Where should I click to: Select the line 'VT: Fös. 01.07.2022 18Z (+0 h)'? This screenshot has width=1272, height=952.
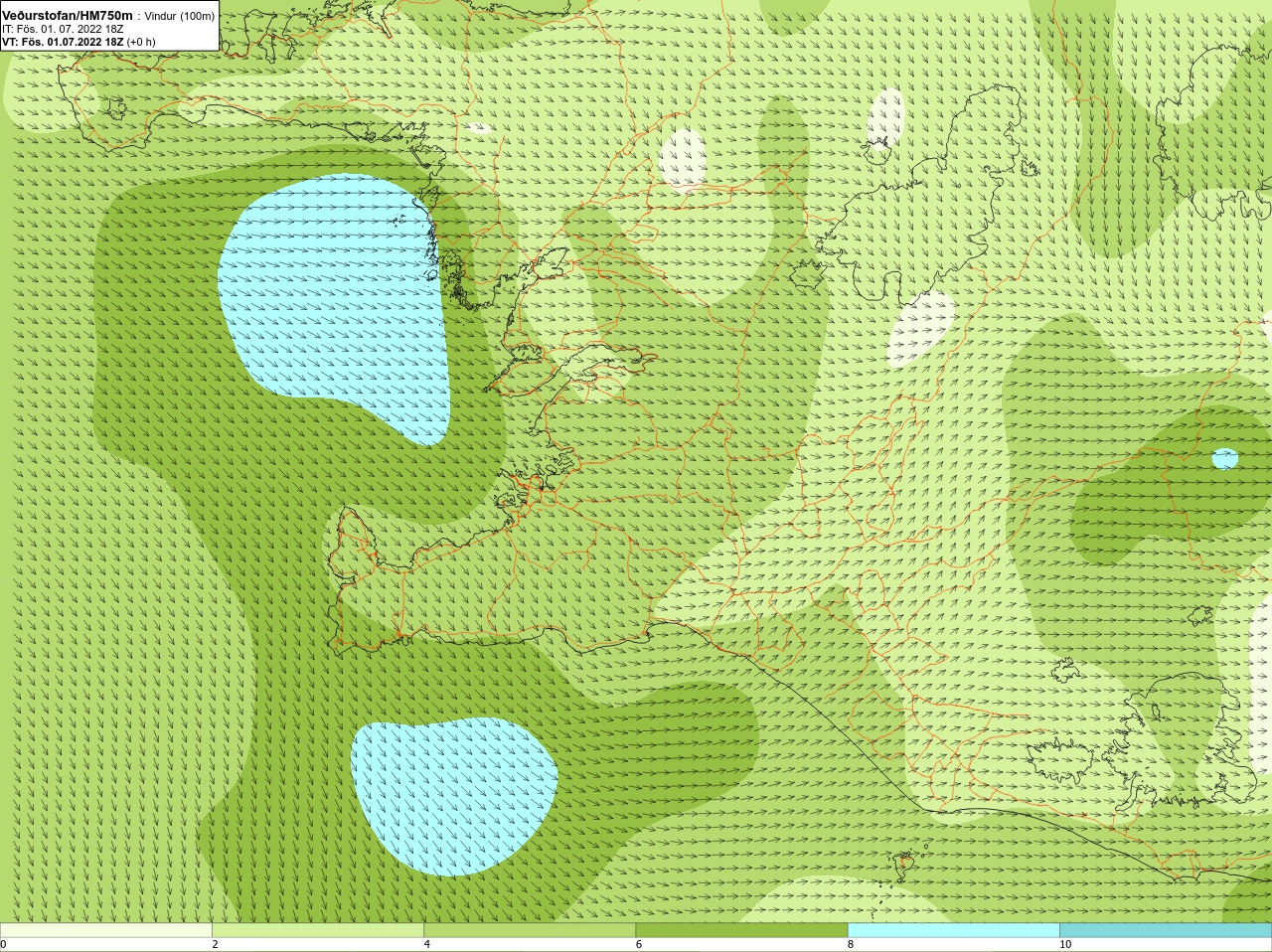pyautogui.click(x=79, y=42)
